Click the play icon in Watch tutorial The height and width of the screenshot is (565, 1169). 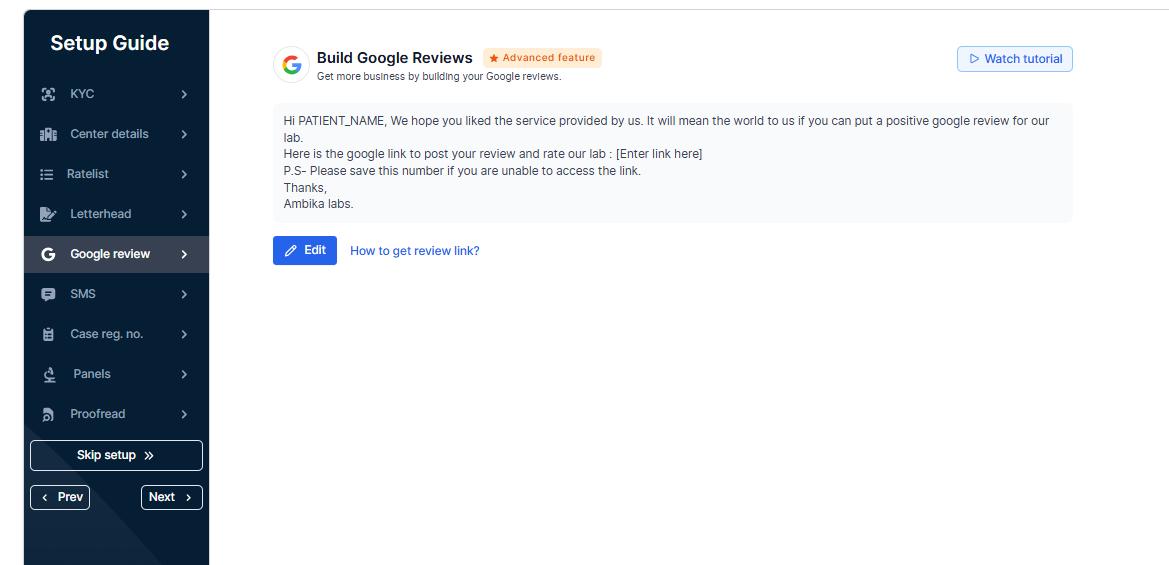tap(974, 59)
